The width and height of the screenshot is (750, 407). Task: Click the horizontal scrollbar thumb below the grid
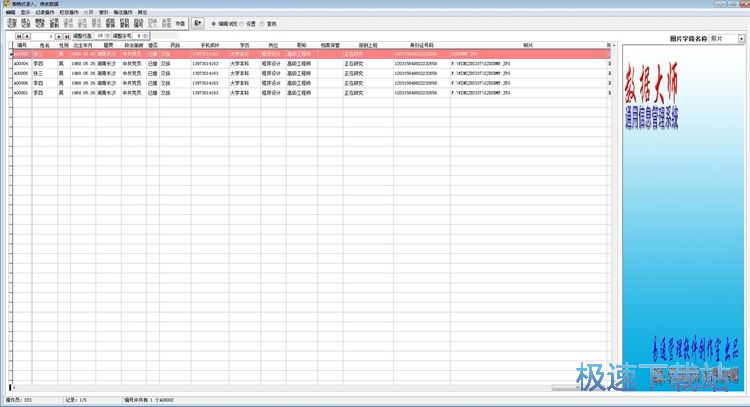564,388
